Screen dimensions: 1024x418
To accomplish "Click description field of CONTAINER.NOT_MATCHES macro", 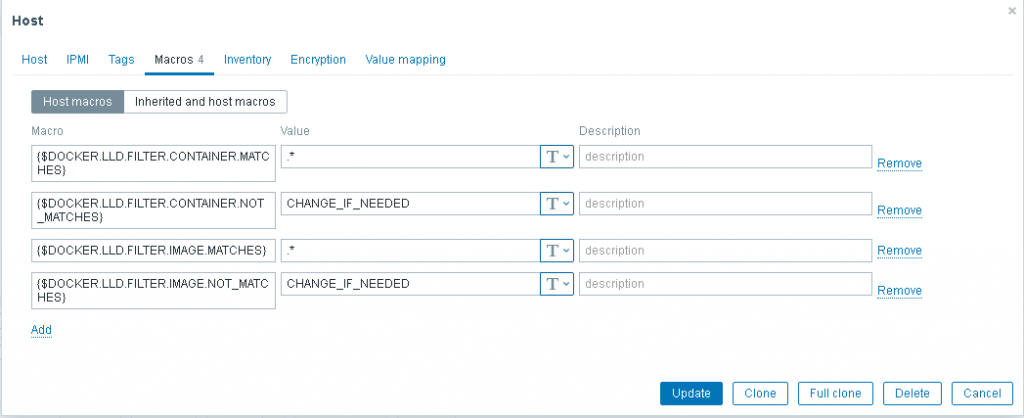I will point(726,204).
